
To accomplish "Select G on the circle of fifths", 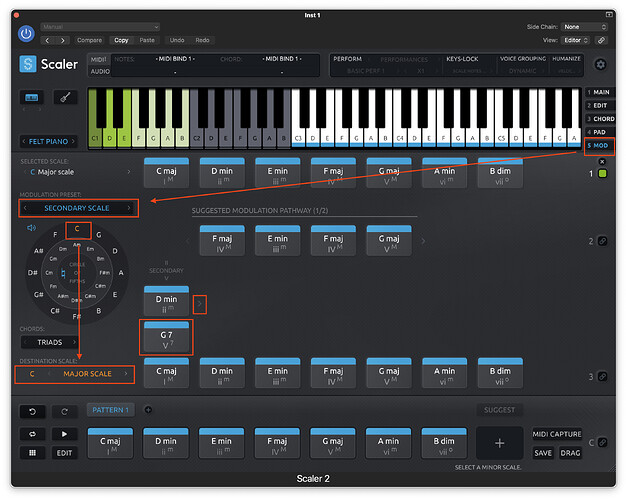I will [99, 235].
